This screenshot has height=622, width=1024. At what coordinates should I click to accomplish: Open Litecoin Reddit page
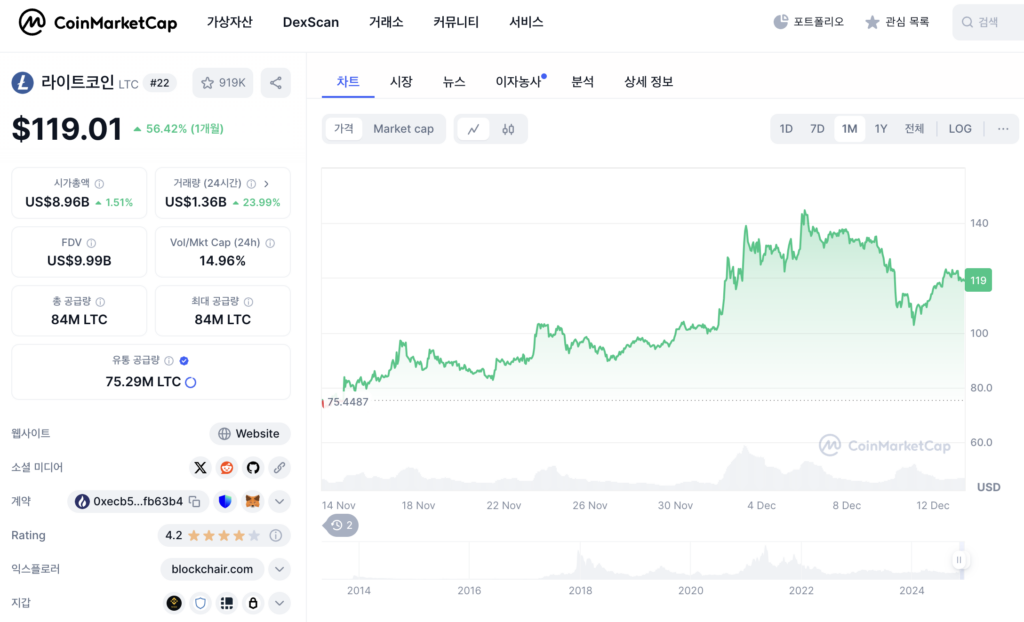coord(227,468)
